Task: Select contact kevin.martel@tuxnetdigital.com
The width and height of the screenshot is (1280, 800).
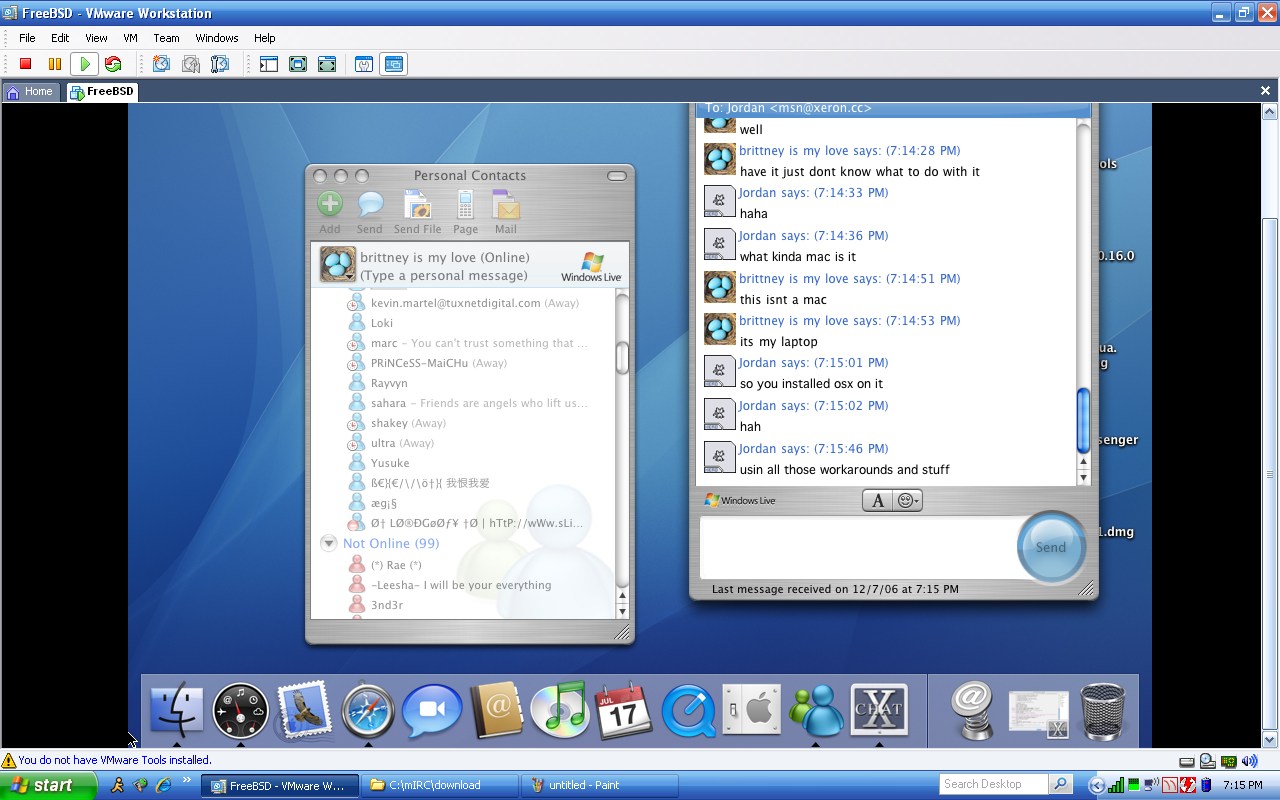Action: (455, 303)
